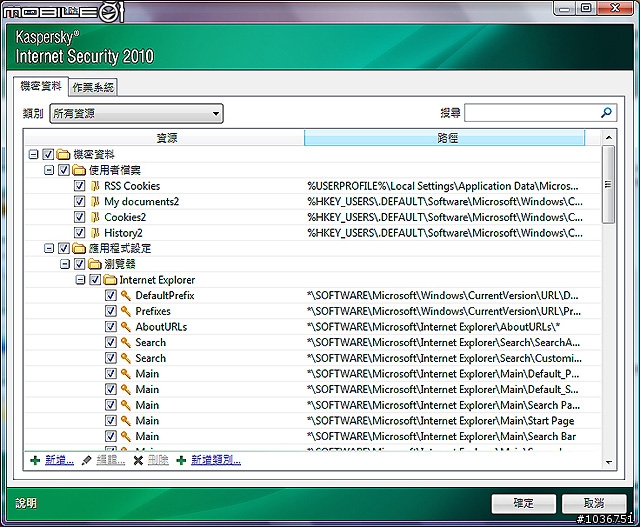Click the X delete icon beside 刪除
Screen dimensions: 640x527
click(x=138, y=460)
